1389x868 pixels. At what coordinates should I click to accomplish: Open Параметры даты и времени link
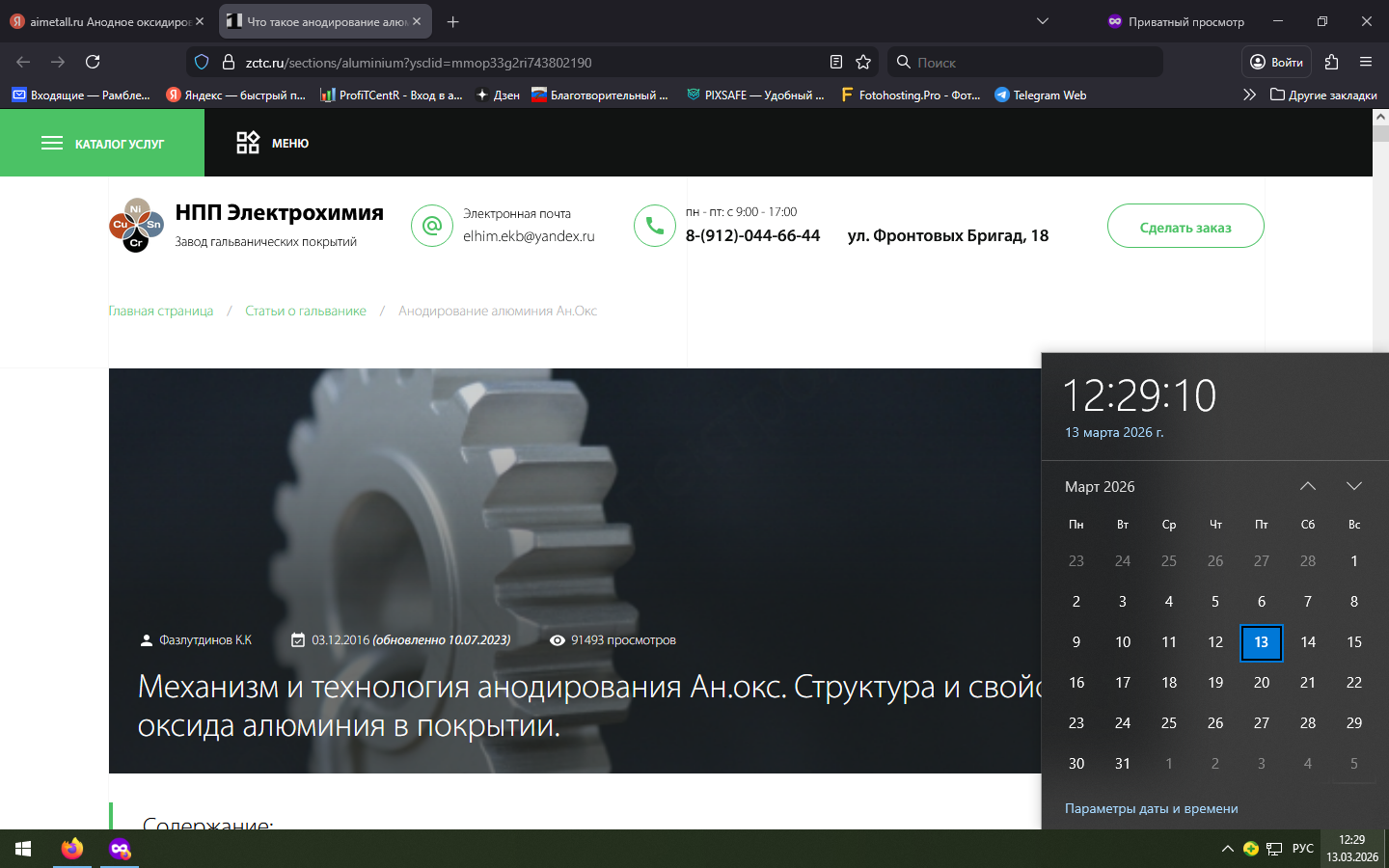coord(1151,808)
